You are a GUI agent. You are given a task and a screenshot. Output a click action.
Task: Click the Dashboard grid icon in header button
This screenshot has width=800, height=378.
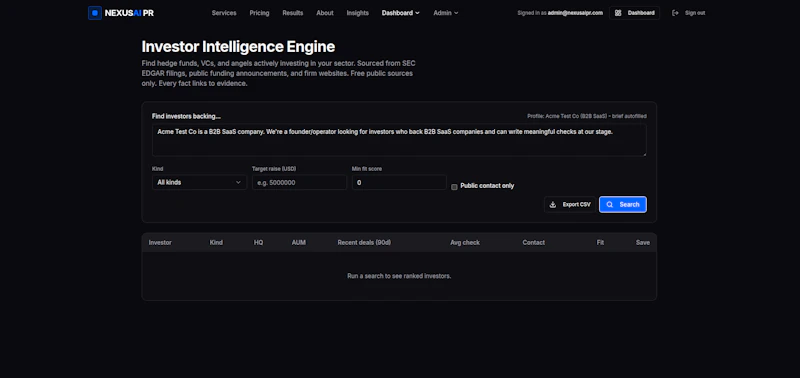(618, 13)
